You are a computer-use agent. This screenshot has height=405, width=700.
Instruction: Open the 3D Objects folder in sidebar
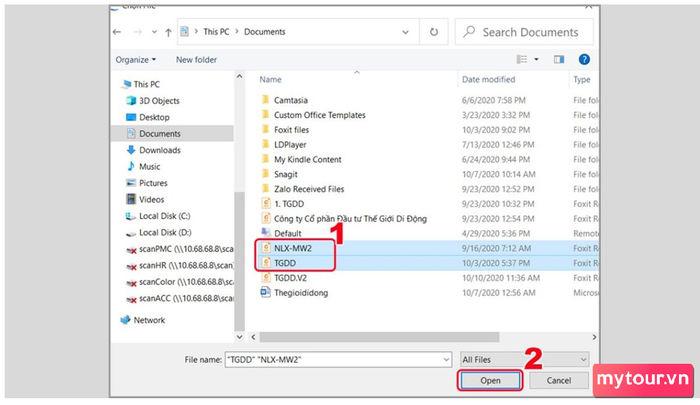[159, 101]
